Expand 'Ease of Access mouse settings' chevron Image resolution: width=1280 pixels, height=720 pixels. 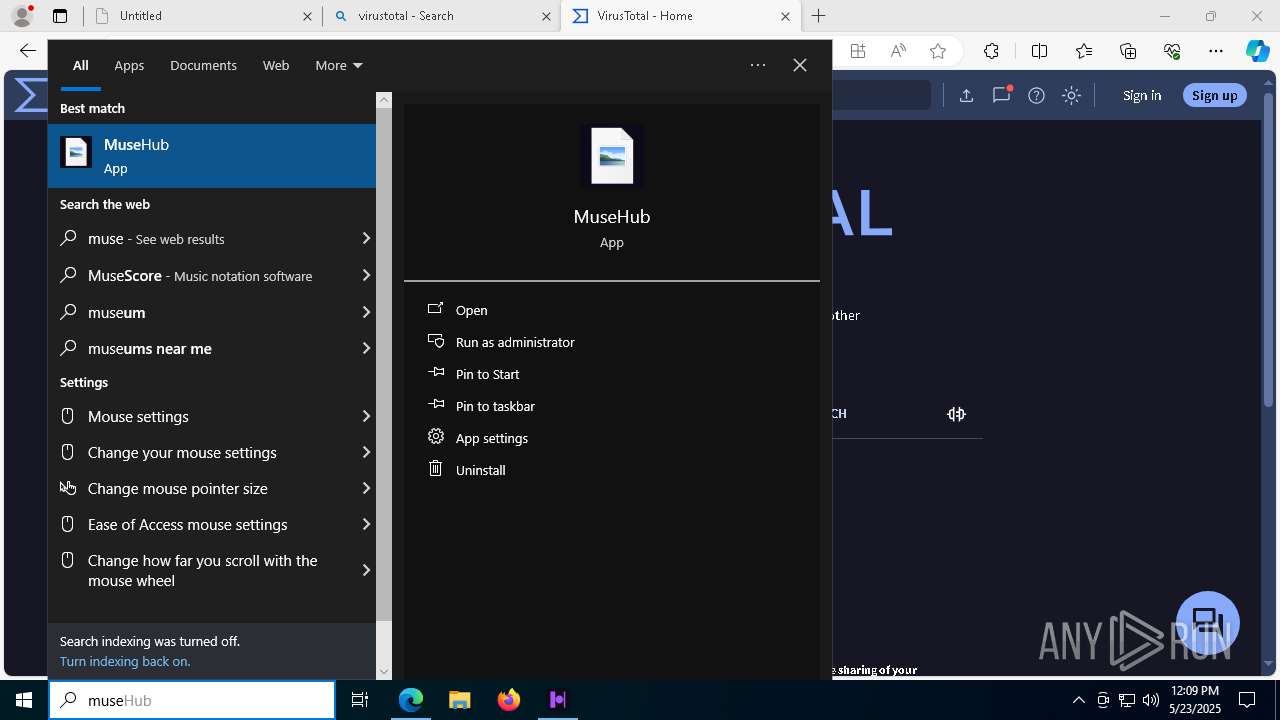click(x=366, y=524)
